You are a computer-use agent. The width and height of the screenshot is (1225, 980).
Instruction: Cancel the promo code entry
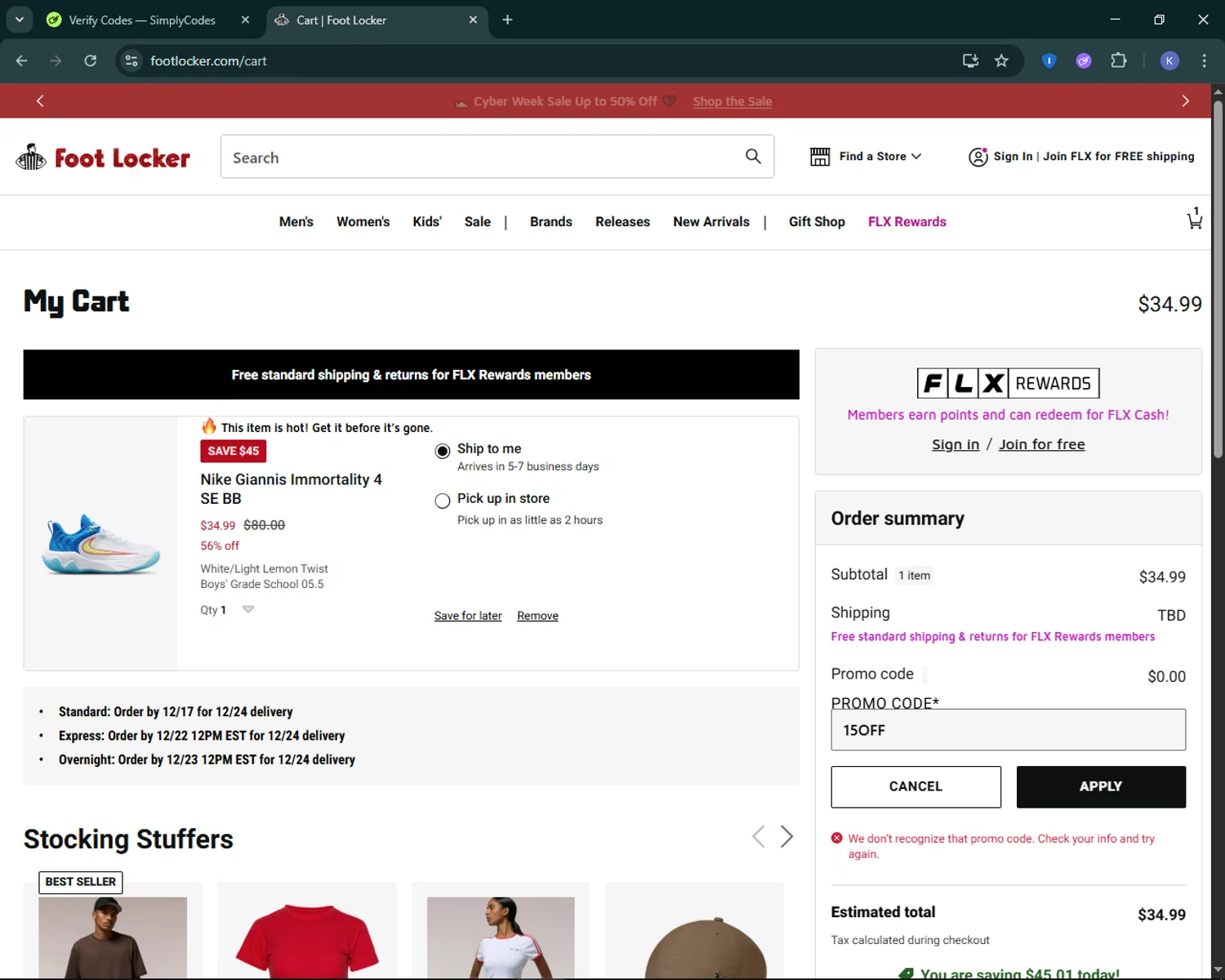coord(915,786)
